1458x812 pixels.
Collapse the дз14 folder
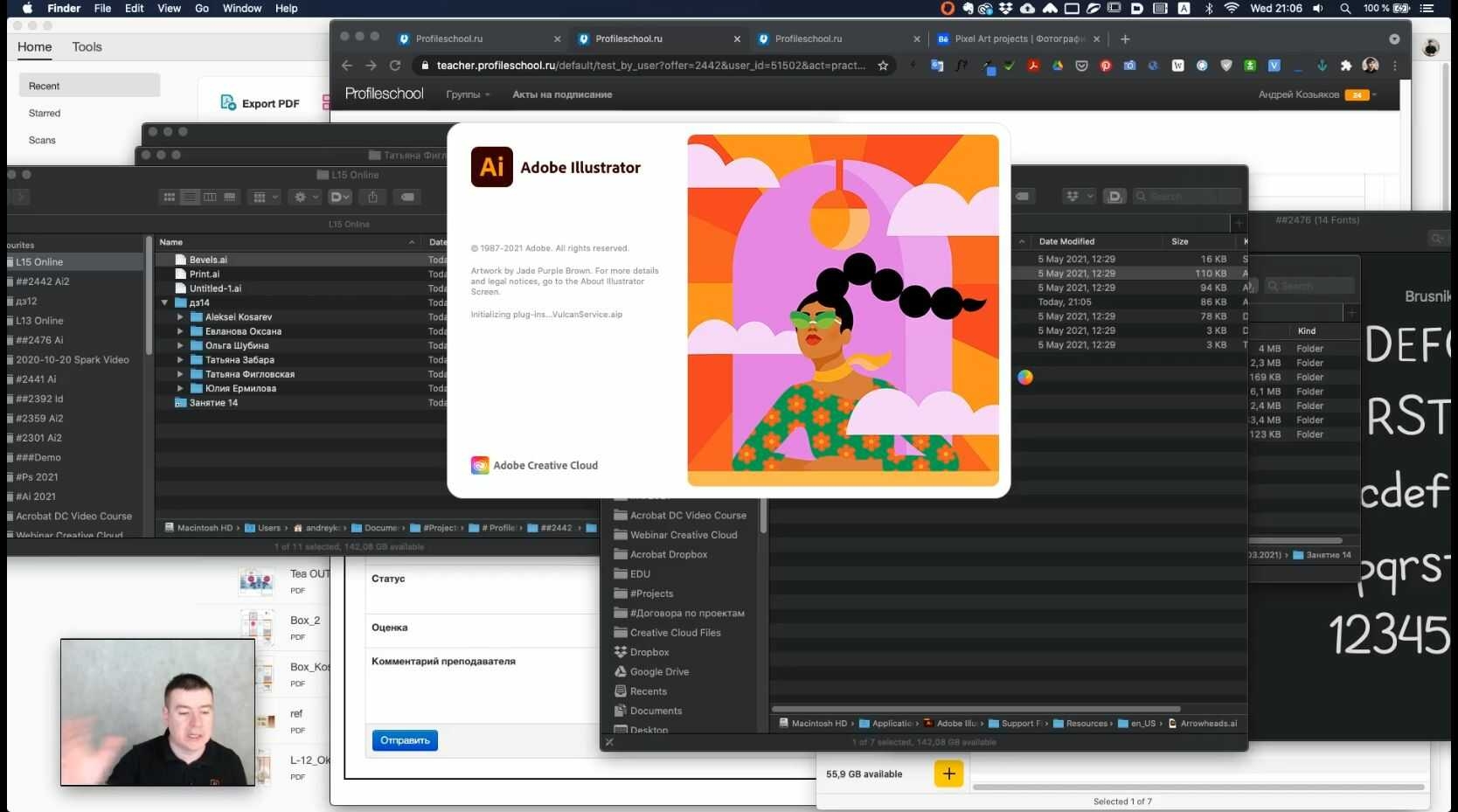[164, 302]
